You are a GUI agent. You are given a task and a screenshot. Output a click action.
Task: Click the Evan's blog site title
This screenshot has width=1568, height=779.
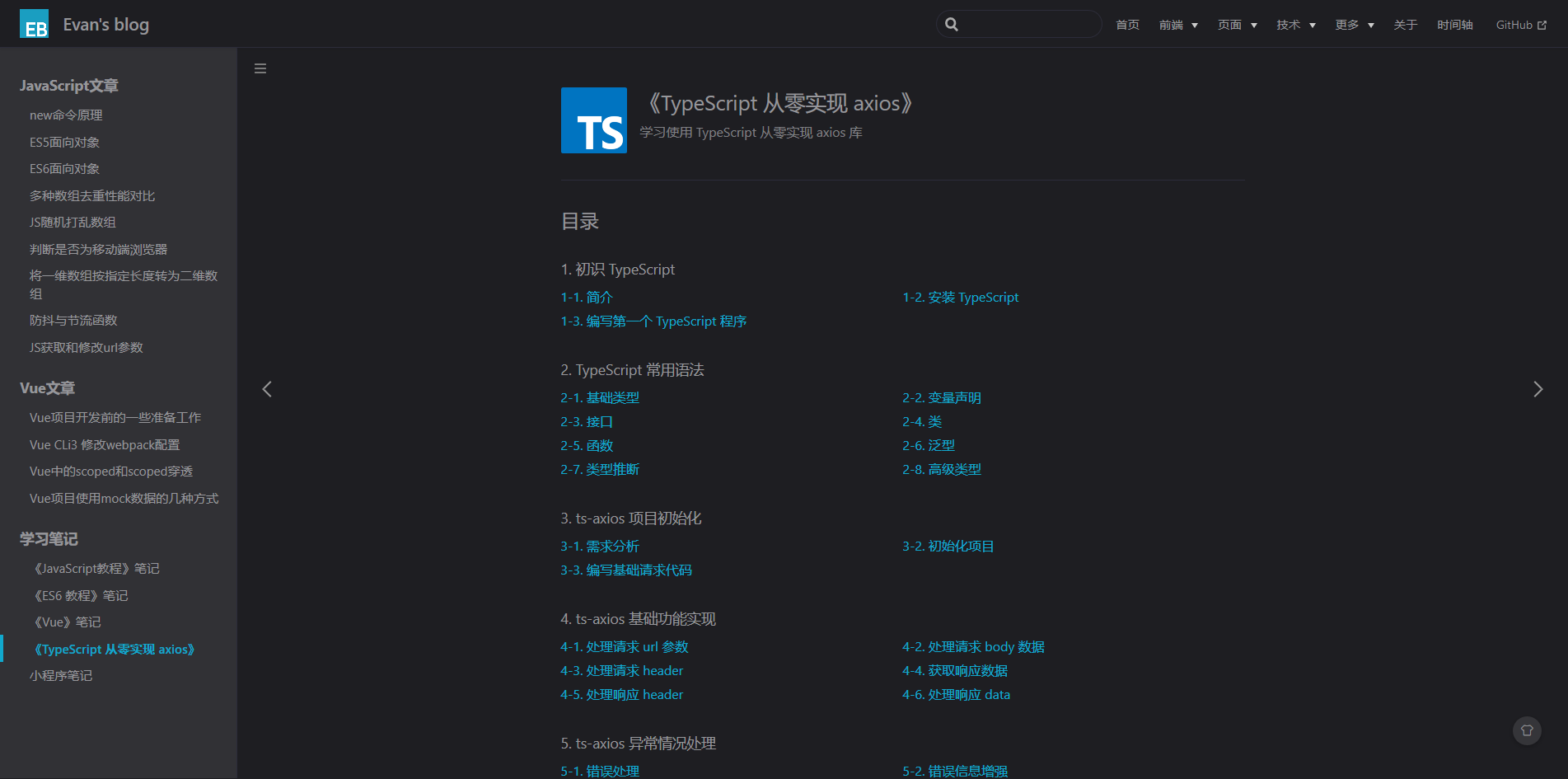pos(106,25)
